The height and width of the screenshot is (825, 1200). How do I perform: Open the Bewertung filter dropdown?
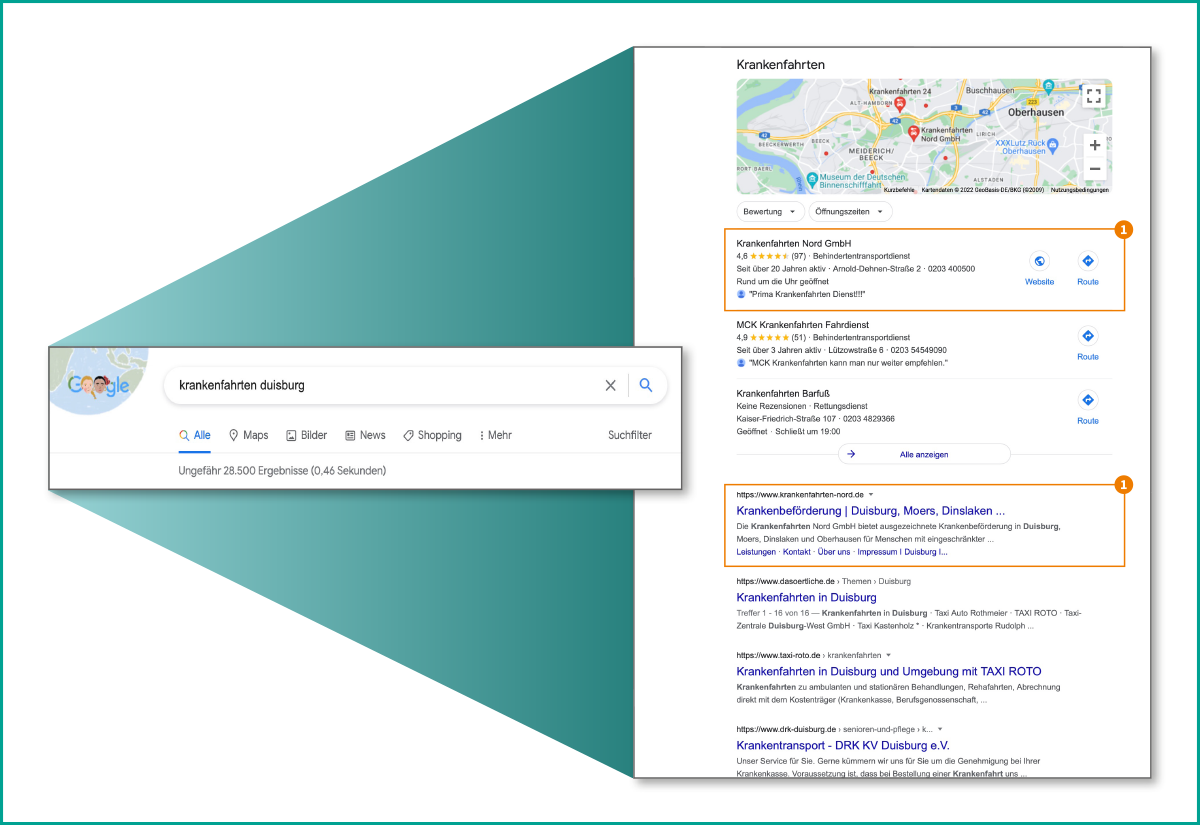pyautogui.click(x=770, y=211)
